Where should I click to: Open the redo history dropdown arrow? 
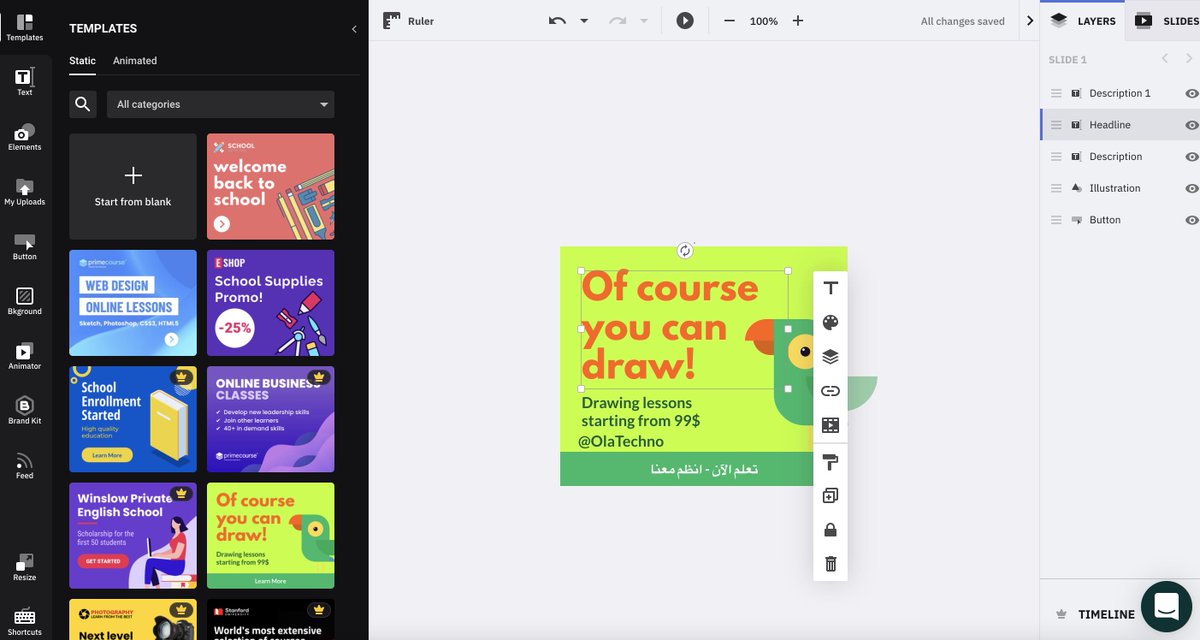[x=644, y=21]
